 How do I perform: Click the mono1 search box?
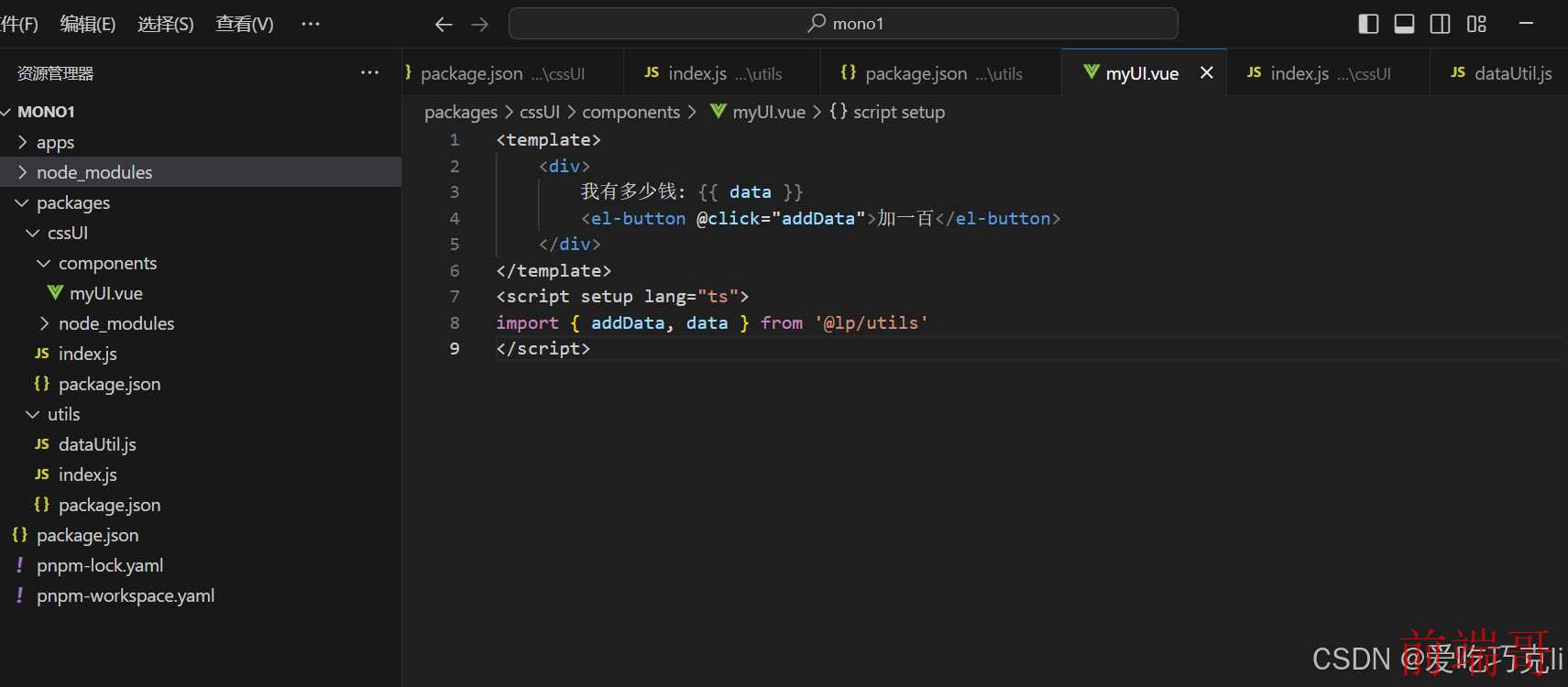pyautogui.click(x=843, y=24)
